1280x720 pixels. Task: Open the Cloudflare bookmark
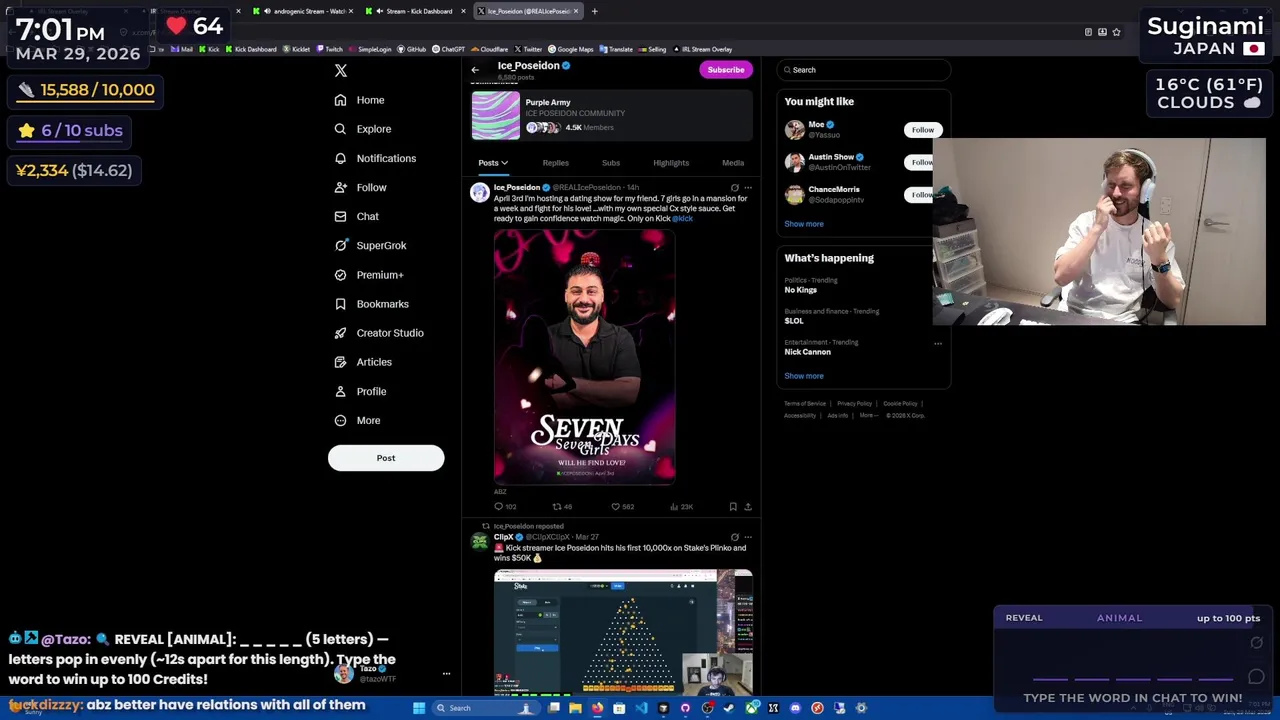pyautogui.click(x=489, y=49)
